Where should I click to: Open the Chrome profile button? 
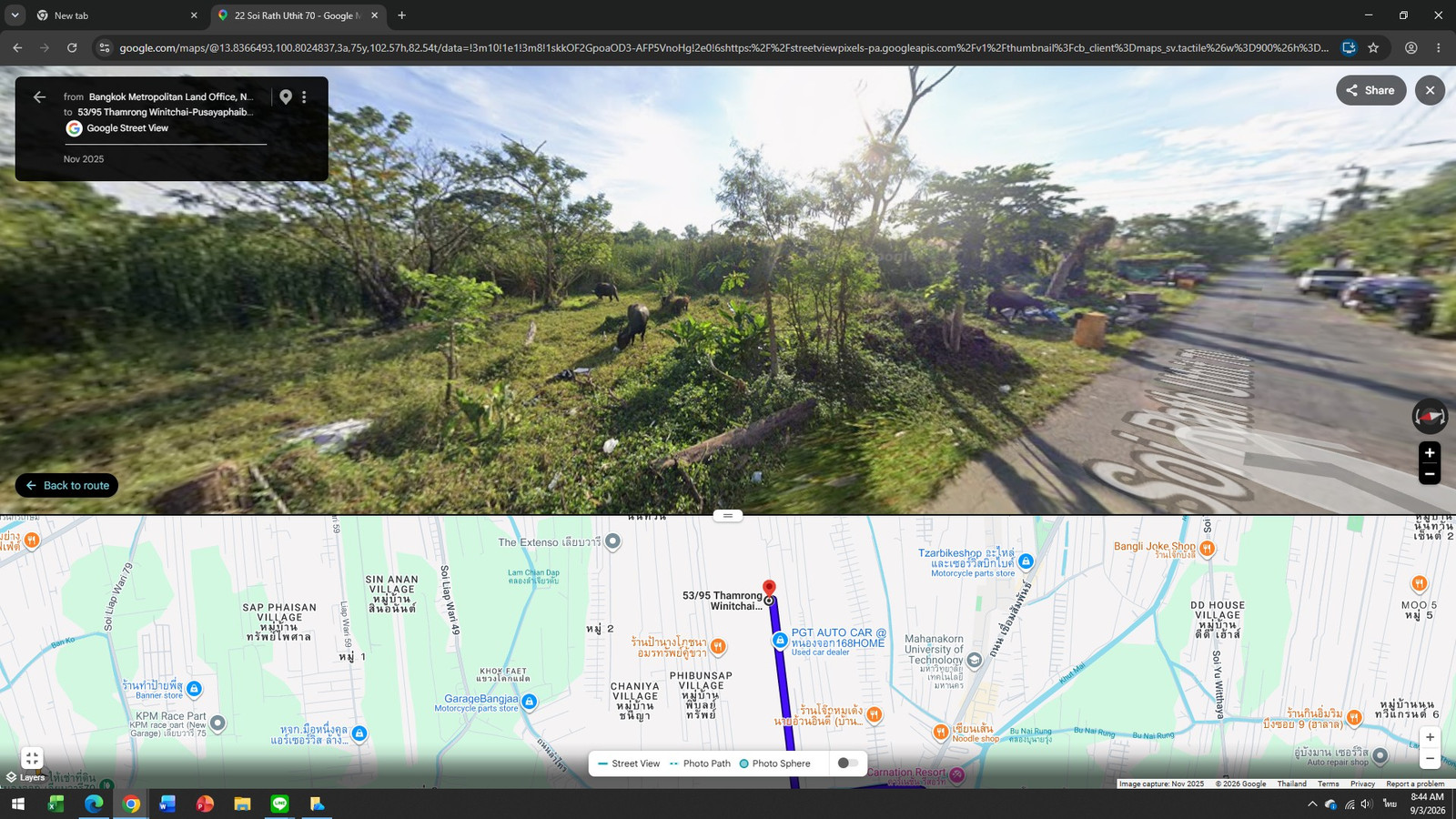1410,47
